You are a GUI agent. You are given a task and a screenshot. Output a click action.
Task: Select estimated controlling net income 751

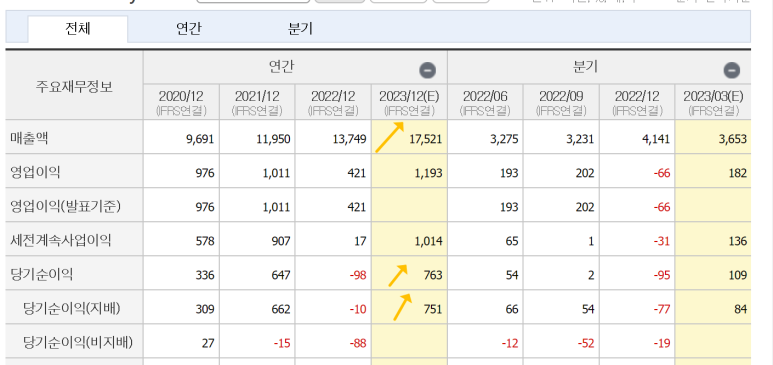(x=433, y=309)
